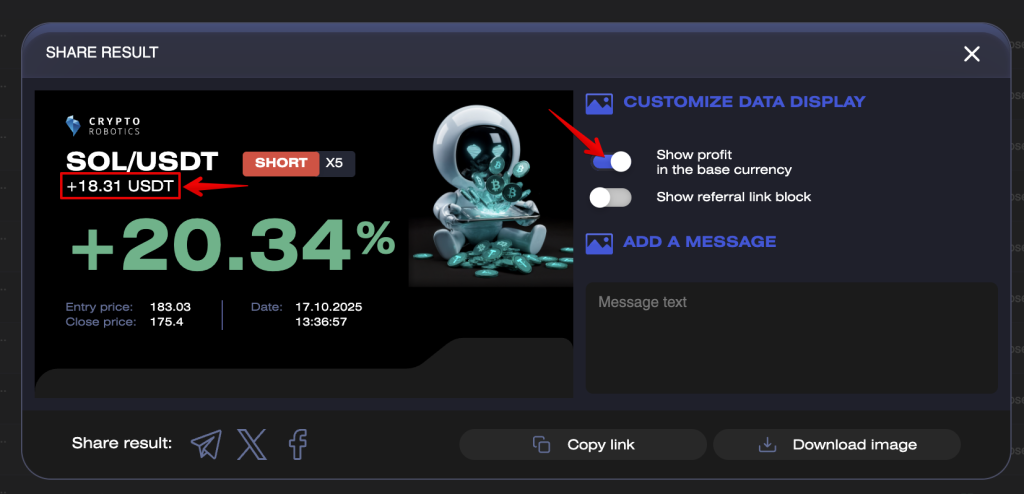Close the Share Result dialog
The width and height of the screenshot is (1024, 494).
(971, 54)
